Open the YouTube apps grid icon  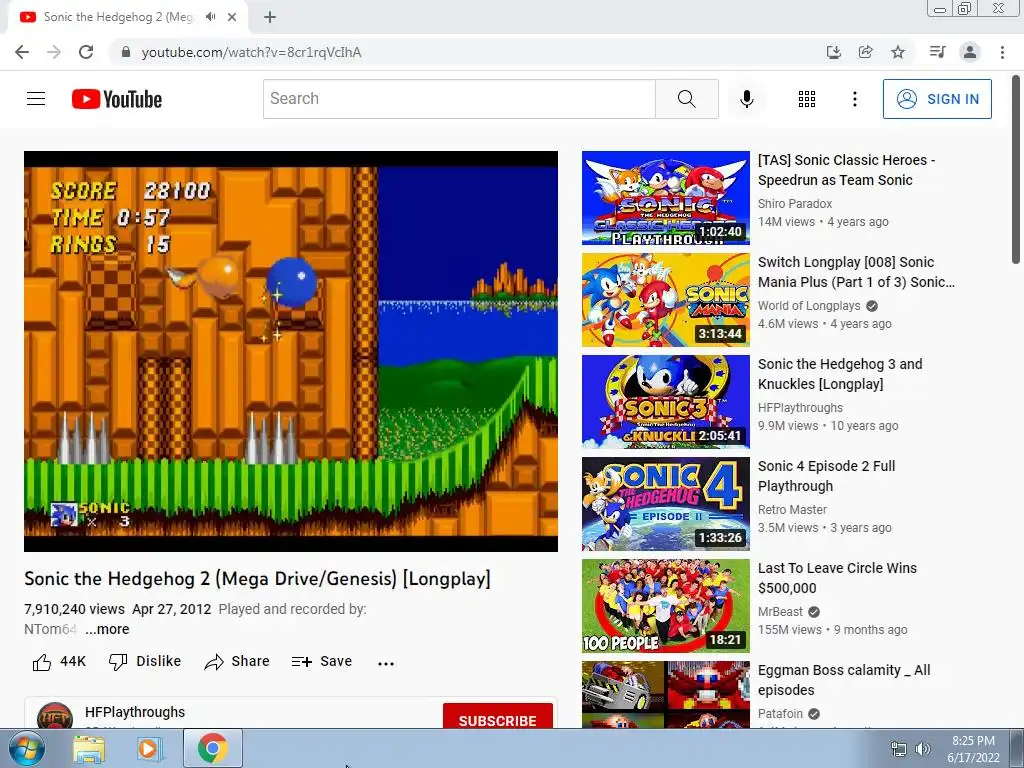click(x=807, y=99)
